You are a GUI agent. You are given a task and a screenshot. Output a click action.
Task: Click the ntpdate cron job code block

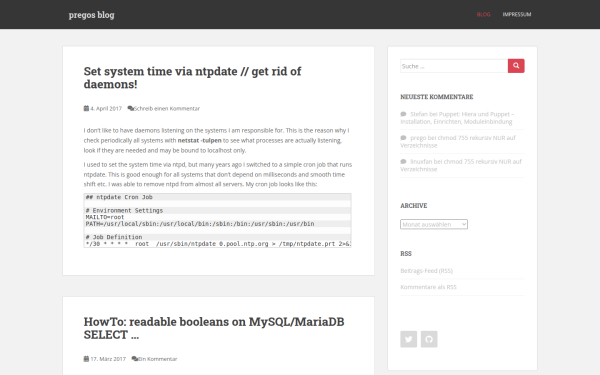point(217,220)
